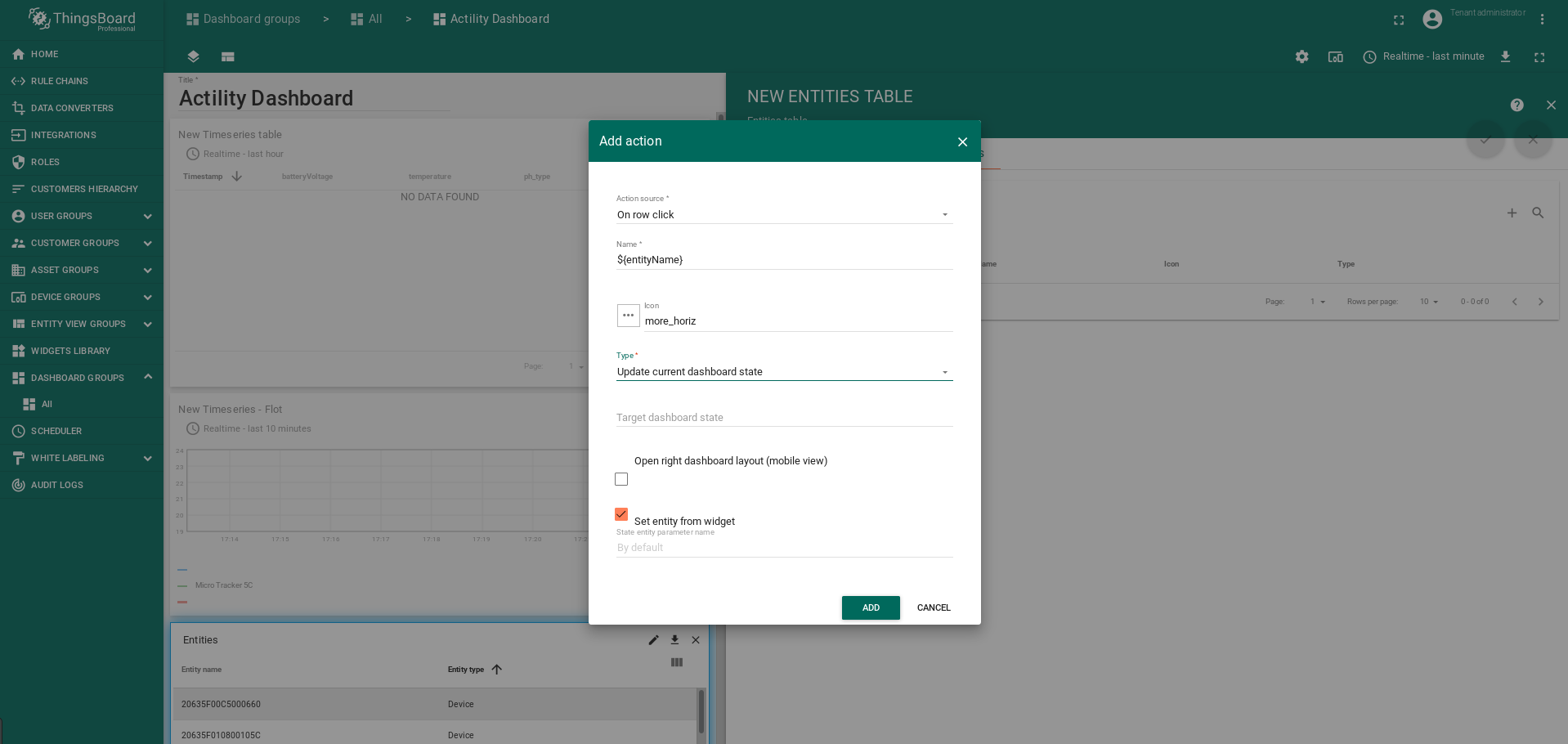Toggle fullscreen icon in top bar
Image resolution: width=1568 pixels, height=744 pixels.
coord(1399,20)
